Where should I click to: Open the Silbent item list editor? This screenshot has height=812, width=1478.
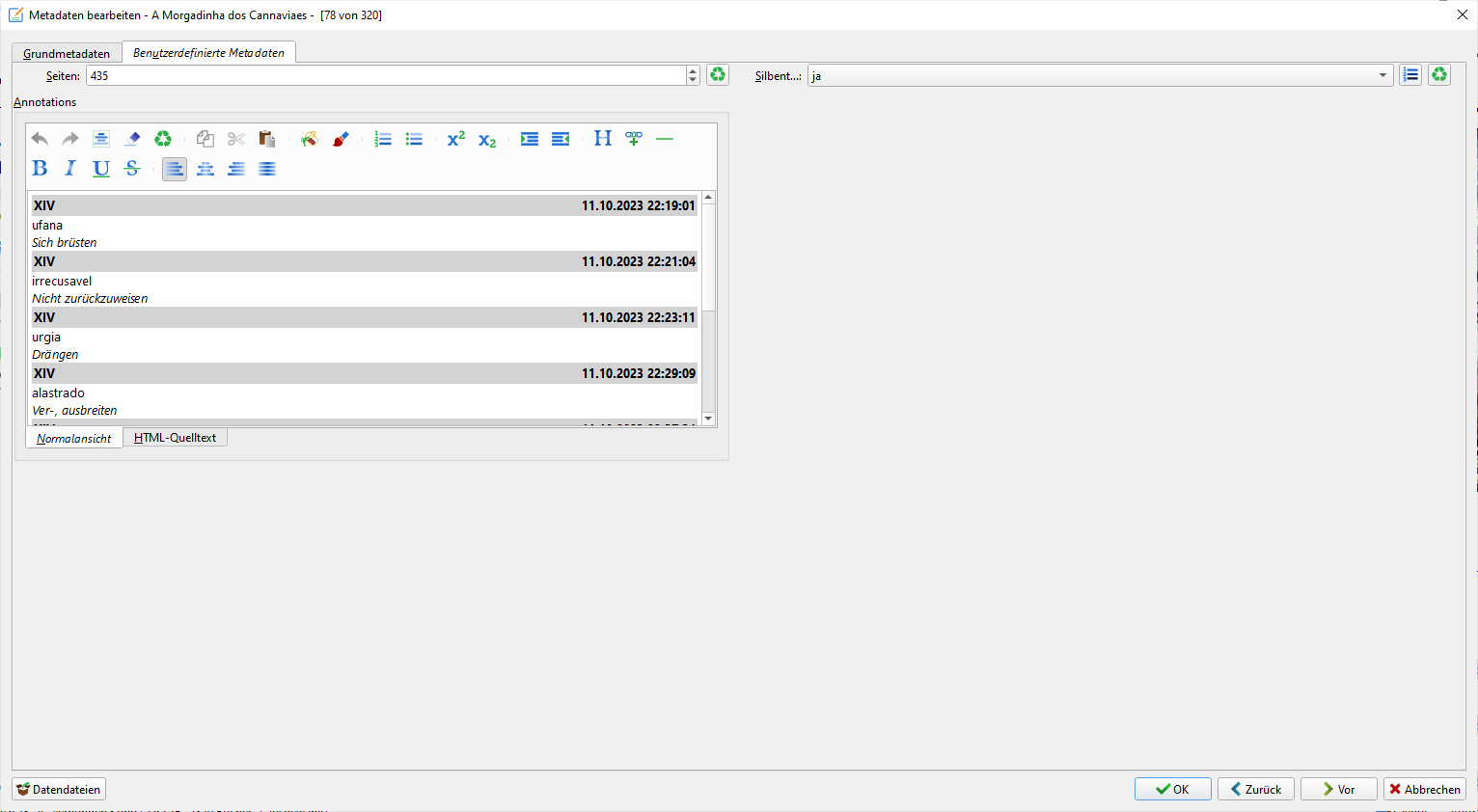[x=1410, y=75]
